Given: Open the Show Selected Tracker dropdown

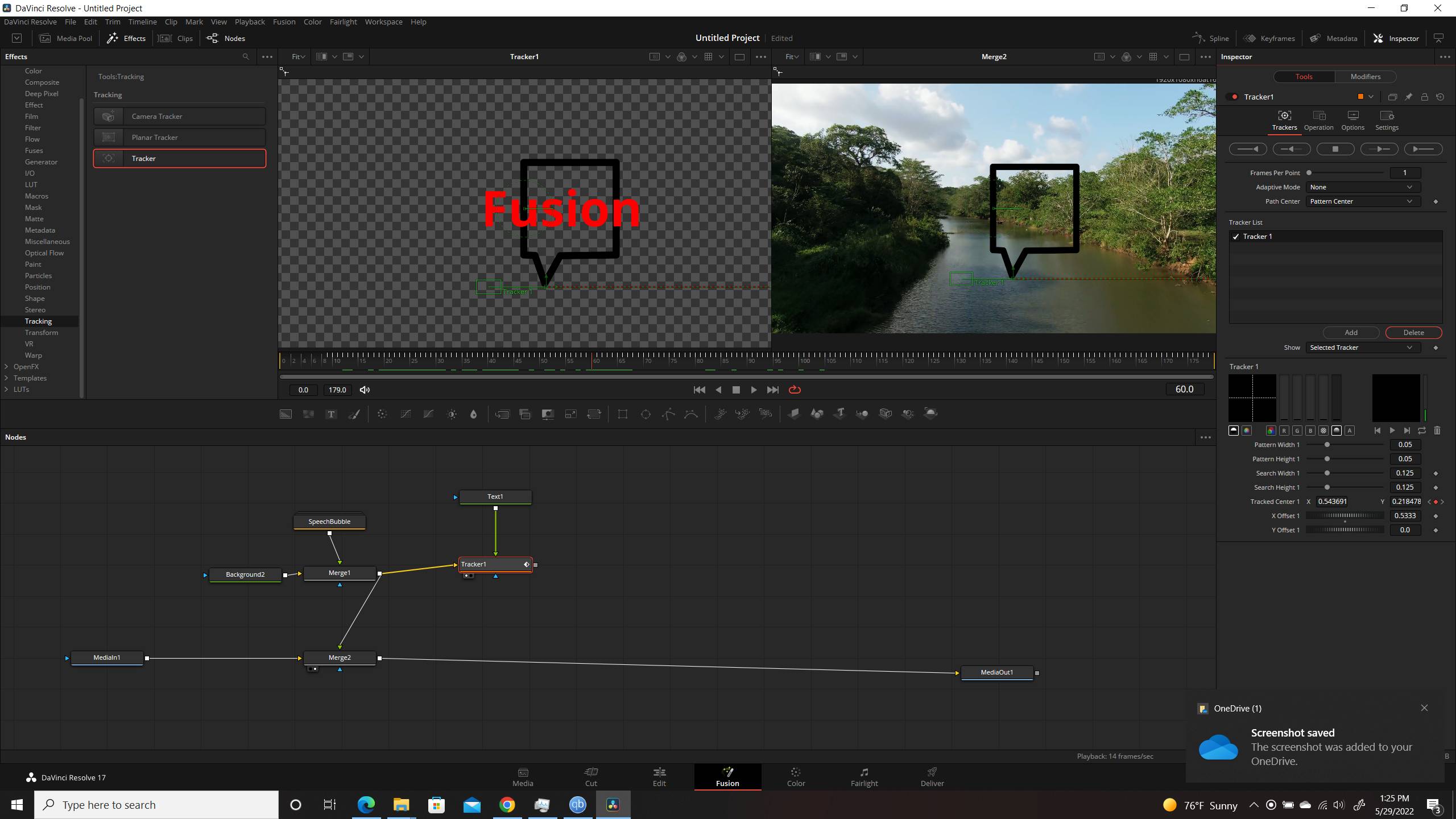Looking at the screenshot, I should [x=1362, y=348].
